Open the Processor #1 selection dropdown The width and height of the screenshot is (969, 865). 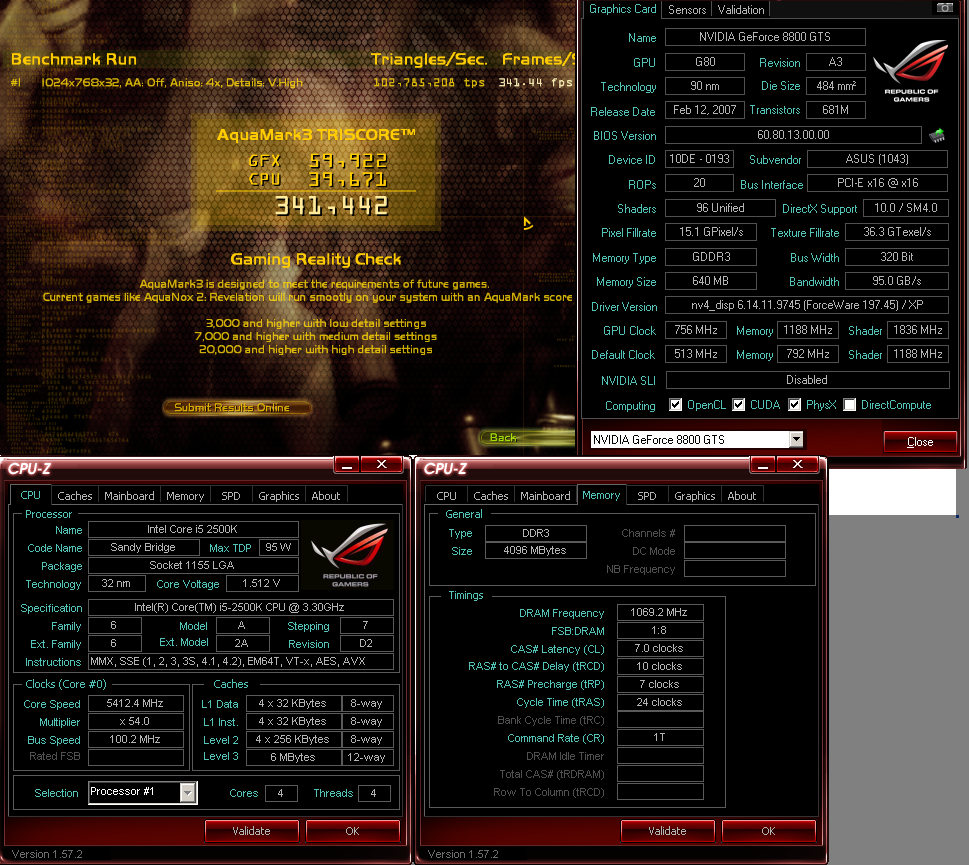coord(188,792)
